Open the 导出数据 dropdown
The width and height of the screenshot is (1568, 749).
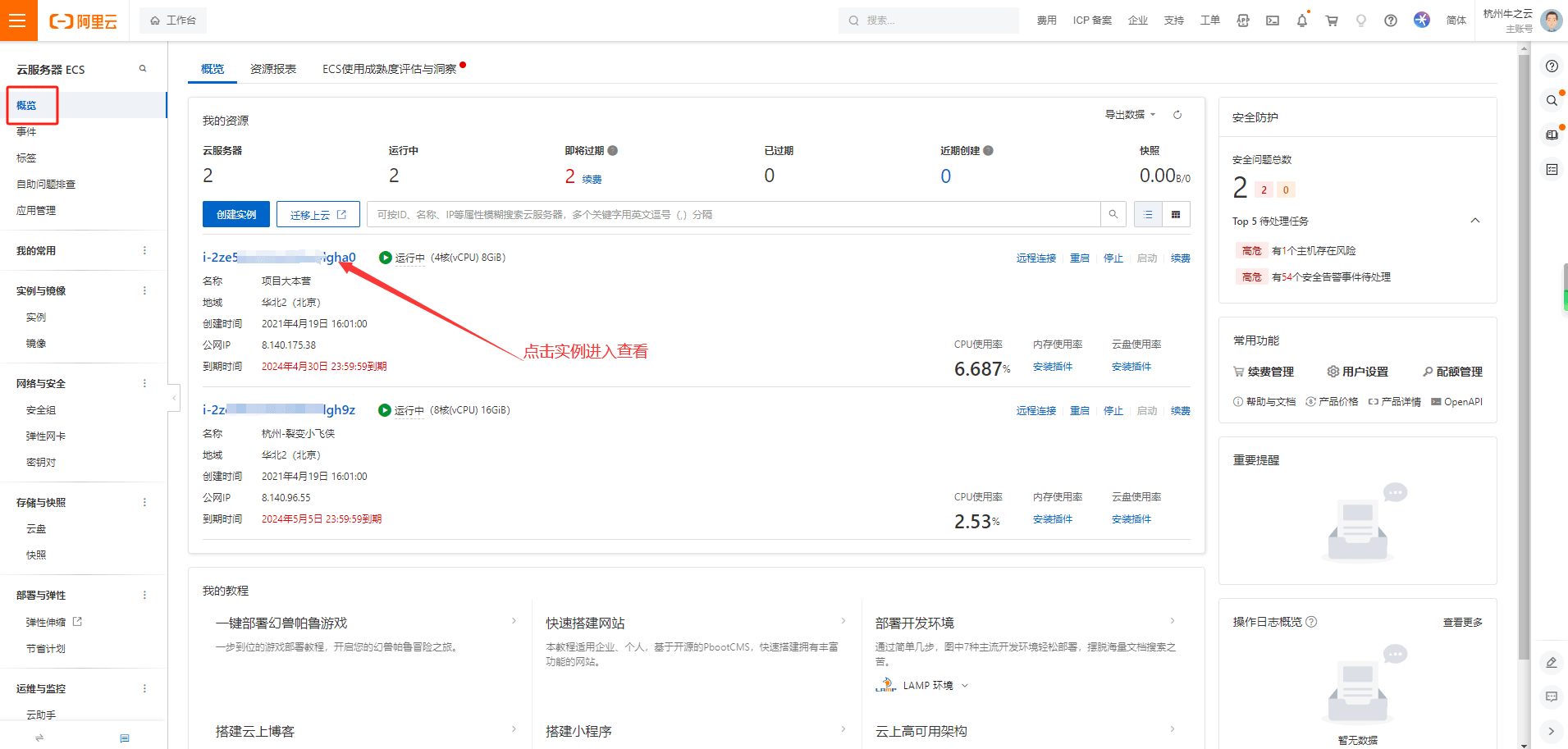coord(1129,115)
